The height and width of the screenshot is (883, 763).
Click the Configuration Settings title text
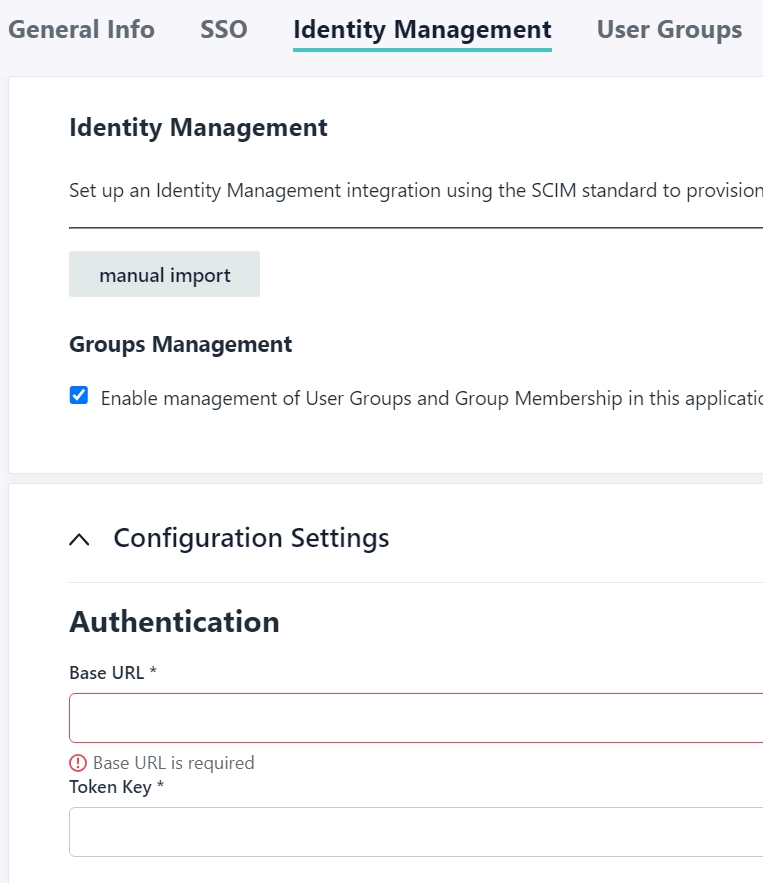tap(251, 538)
